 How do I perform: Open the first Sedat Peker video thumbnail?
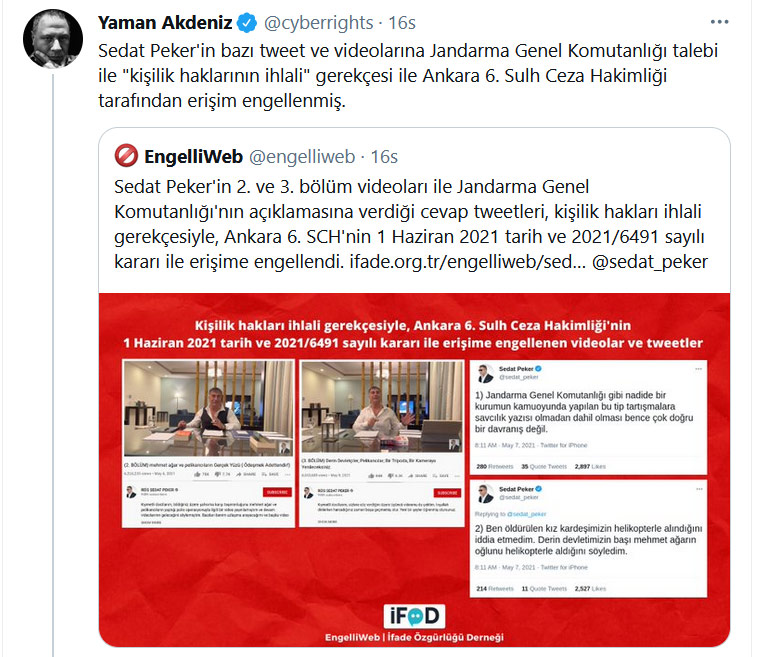(x=208, y=443)
